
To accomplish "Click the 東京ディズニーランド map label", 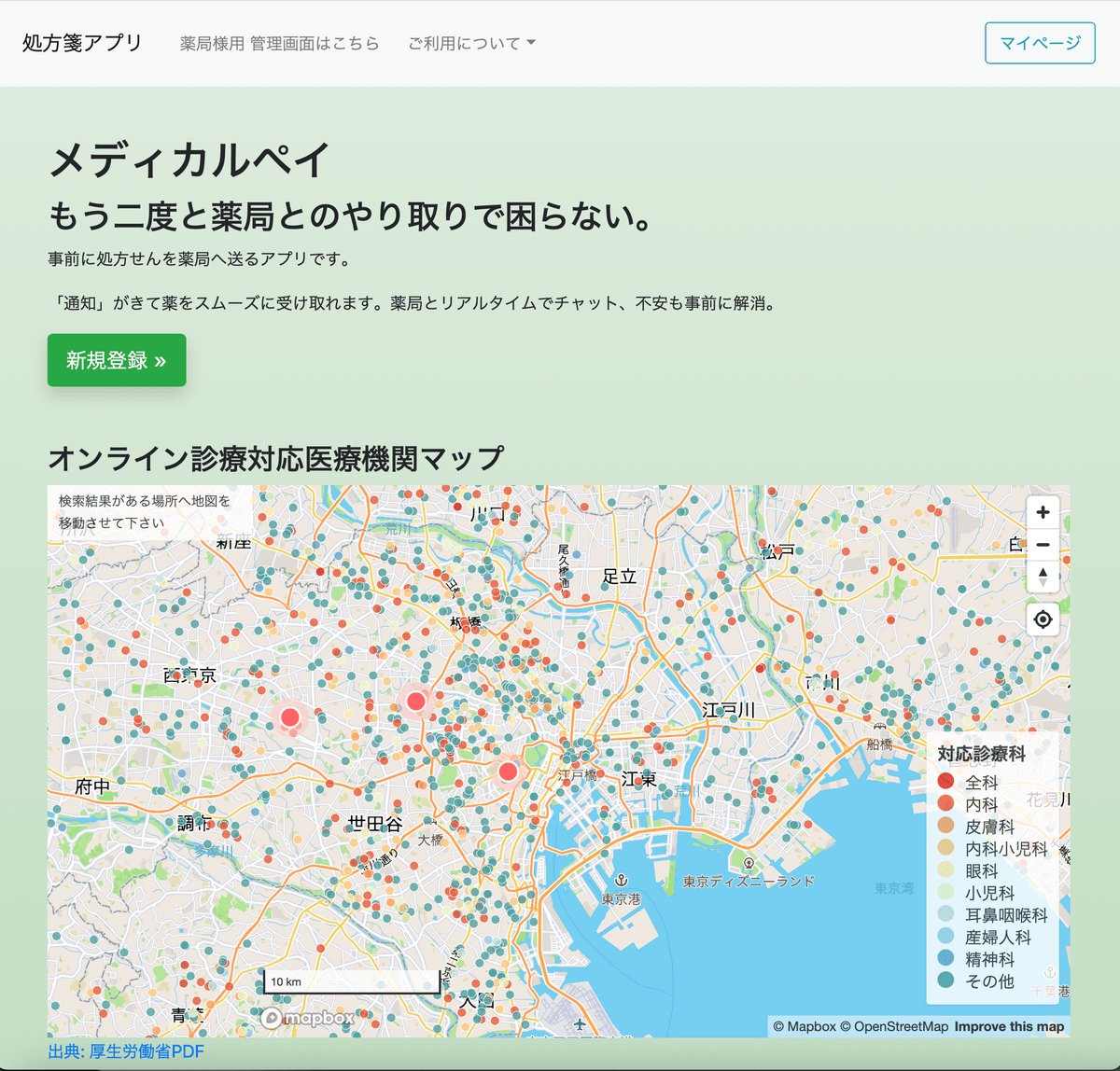I will [749, 882].
